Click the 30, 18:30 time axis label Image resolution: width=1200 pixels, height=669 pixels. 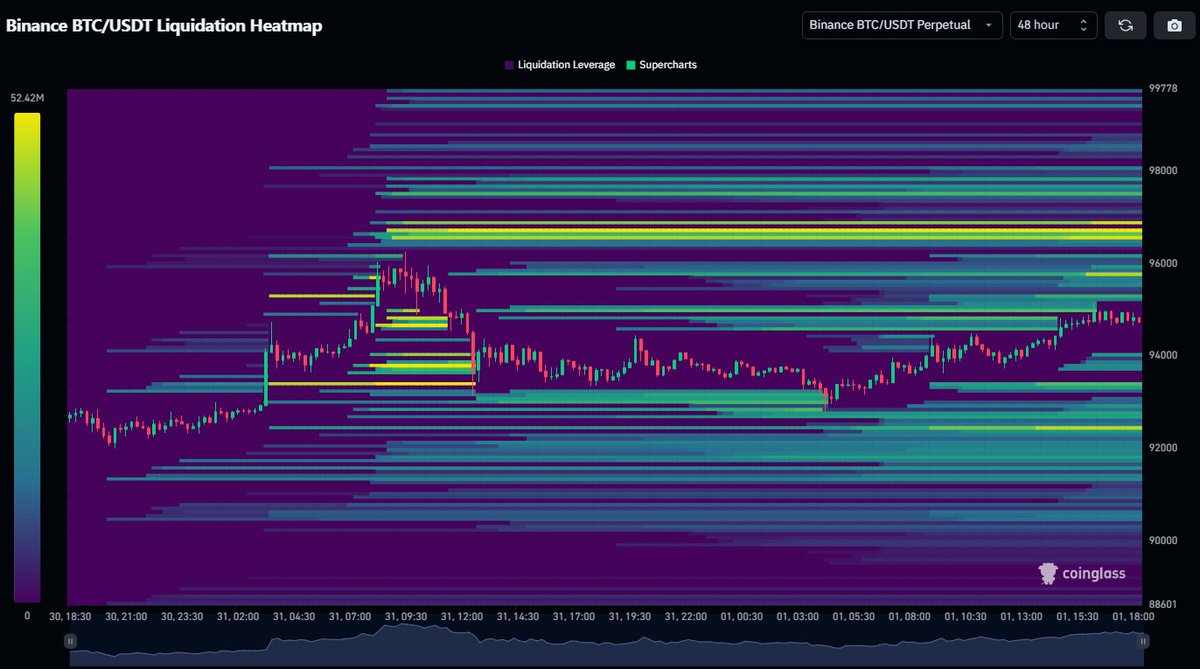[x=69, y=616]
